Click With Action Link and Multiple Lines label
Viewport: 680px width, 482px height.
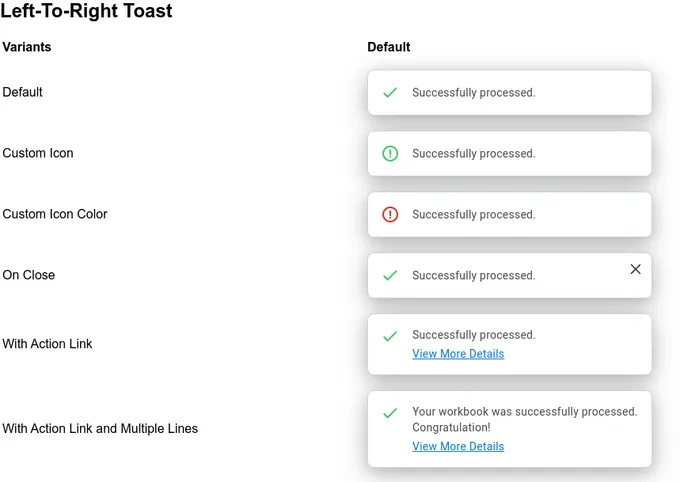click(x=100, y=429)
